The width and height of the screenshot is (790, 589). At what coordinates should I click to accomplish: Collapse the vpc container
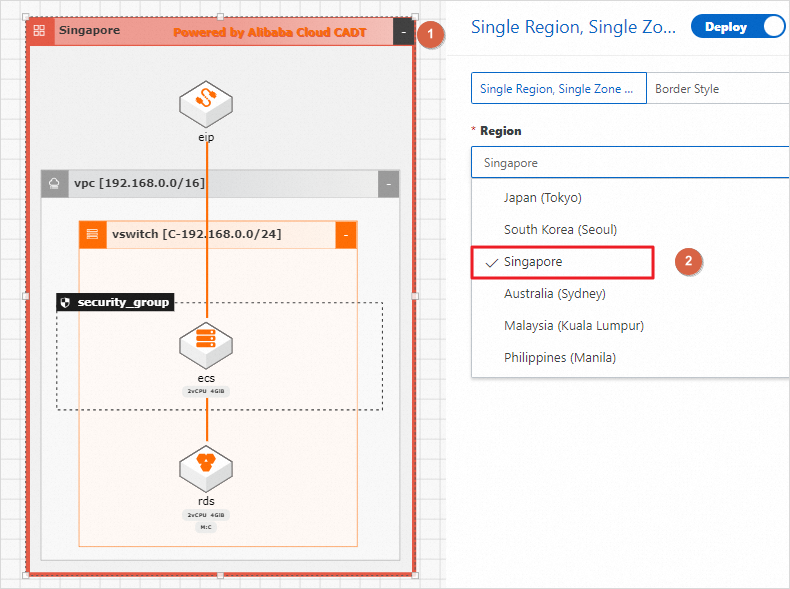[x=388, y=184]
